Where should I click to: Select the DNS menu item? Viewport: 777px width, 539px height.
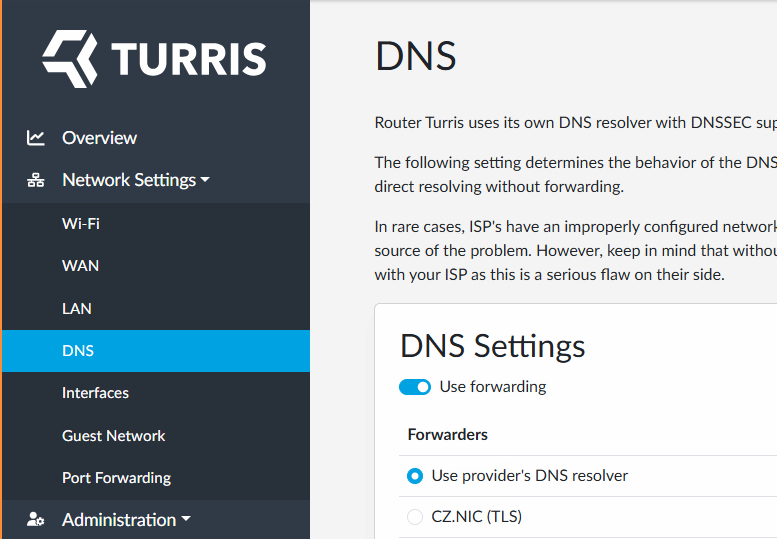(x=156, y=351)
